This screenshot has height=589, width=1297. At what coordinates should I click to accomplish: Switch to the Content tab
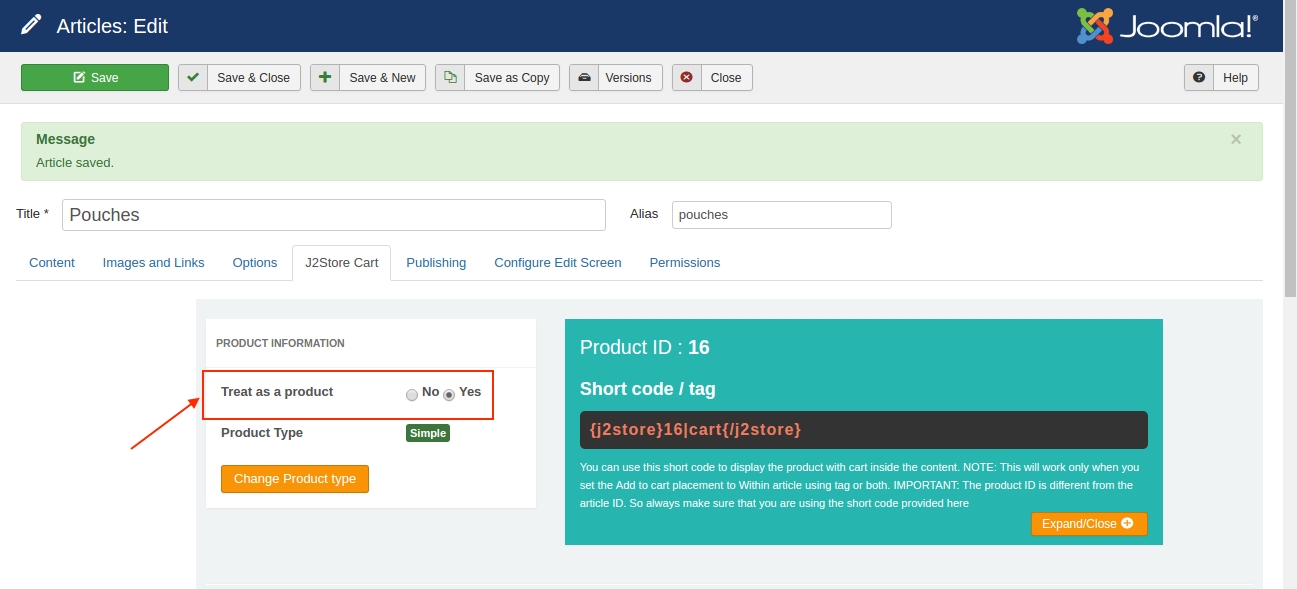(52, 263)
